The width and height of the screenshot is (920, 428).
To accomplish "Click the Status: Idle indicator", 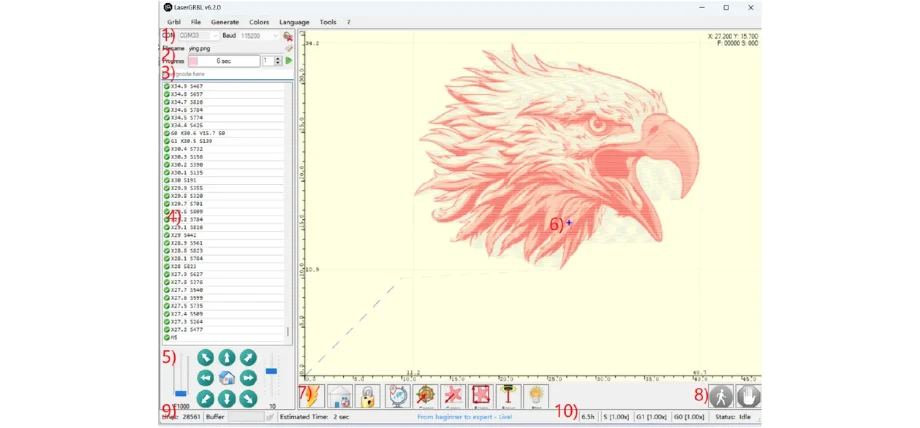I will click(733, 417).
